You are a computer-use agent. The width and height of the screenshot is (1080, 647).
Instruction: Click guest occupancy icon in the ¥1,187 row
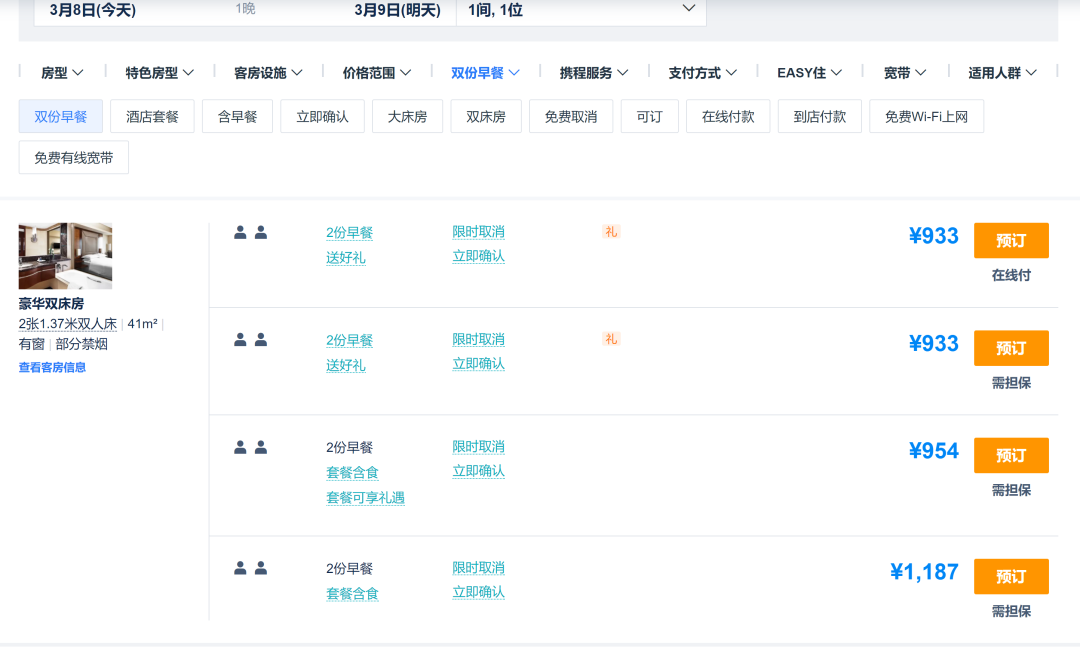pos(250,569)
